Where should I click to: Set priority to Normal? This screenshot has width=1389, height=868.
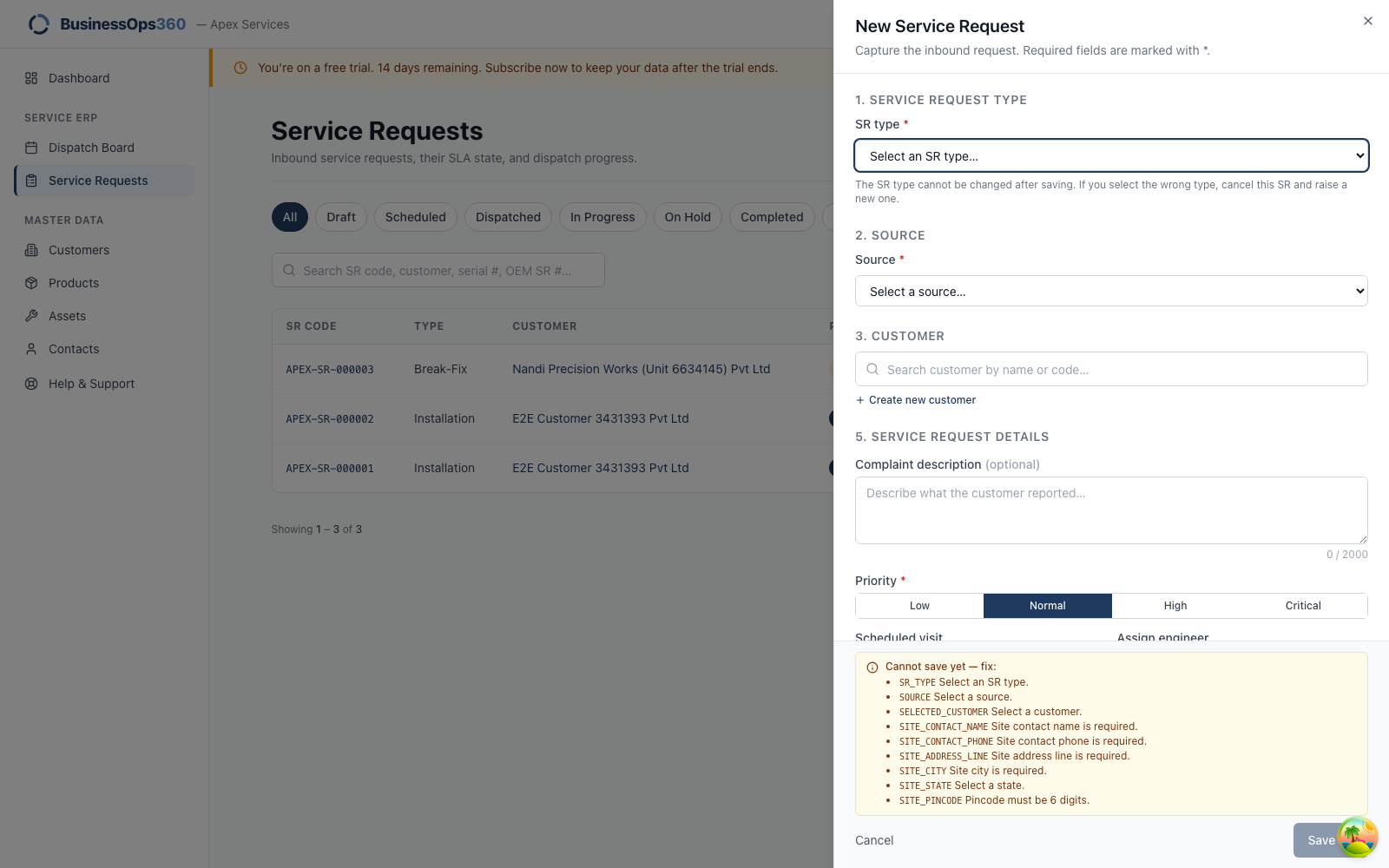(1048, 606)
